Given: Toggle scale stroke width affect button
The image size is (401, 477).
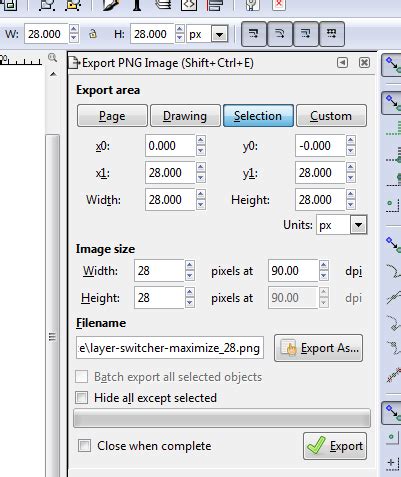Looking at the screenshot, I should point(254,34).
